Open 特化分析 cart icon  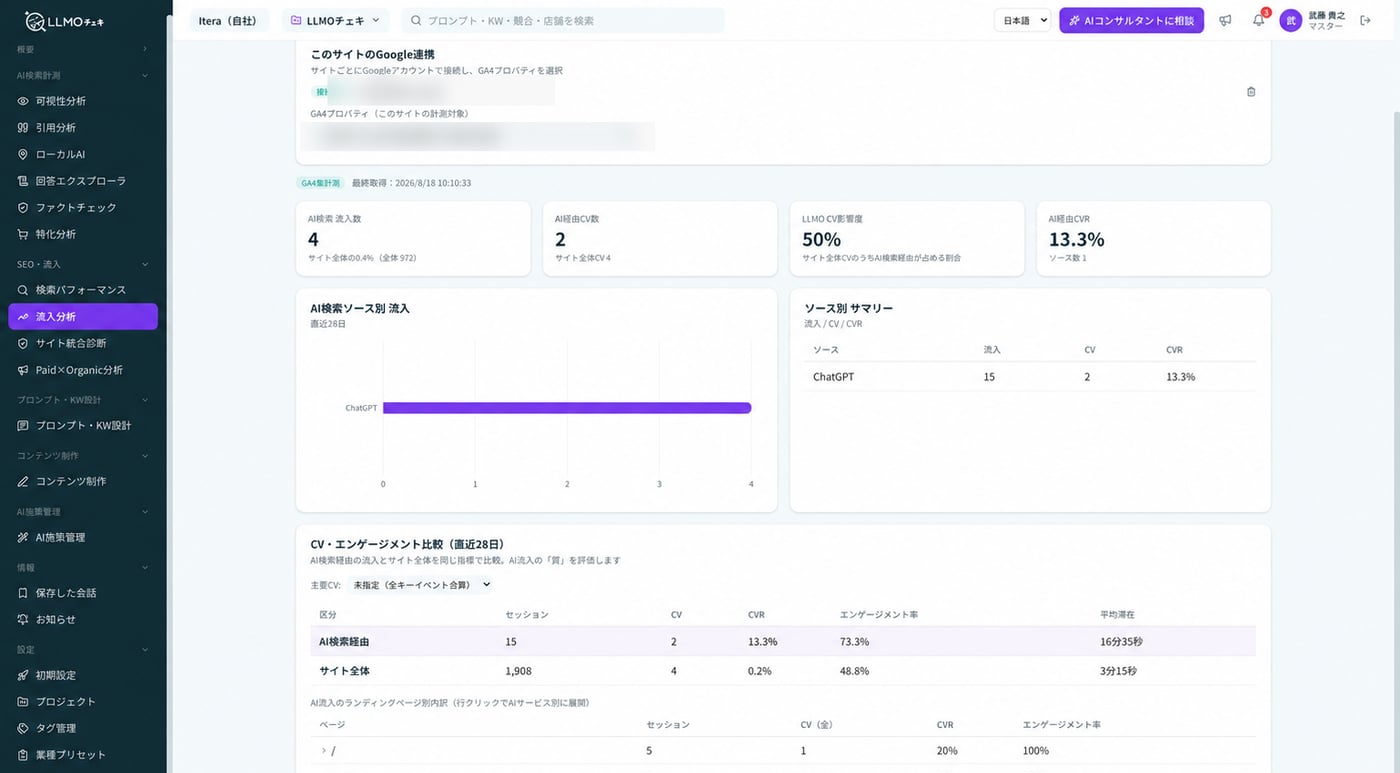click(x=23, y=234)
